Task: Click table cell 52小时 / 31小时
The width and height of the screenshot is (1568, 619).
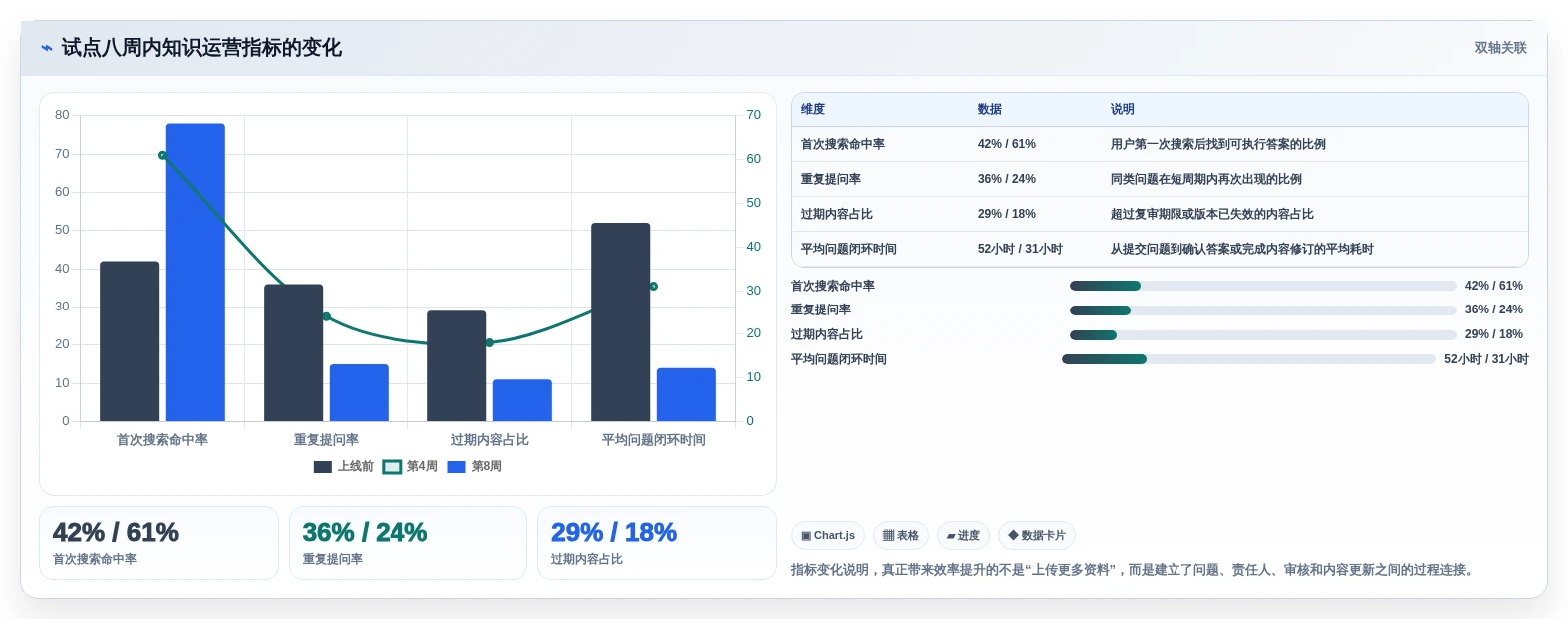Action: point(1020,249)
